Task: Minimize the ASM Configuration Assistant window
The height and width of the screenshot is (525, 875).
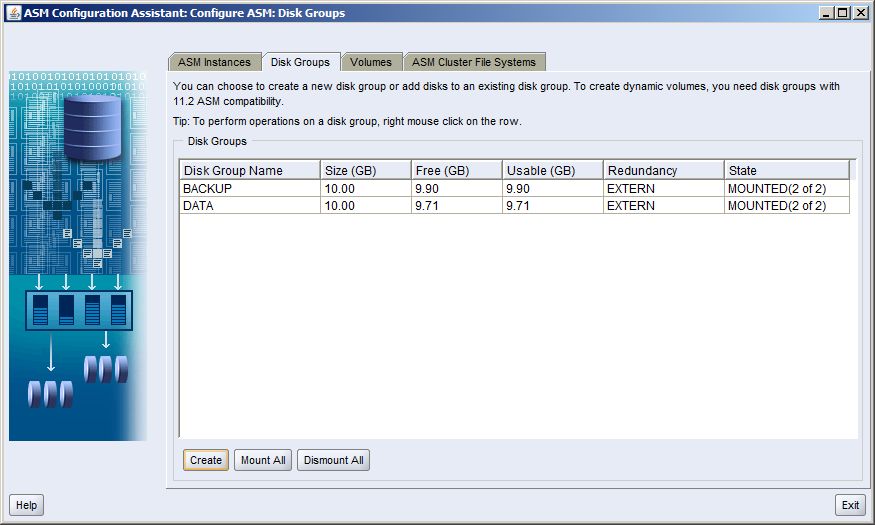Action: [x=826, y=12]
